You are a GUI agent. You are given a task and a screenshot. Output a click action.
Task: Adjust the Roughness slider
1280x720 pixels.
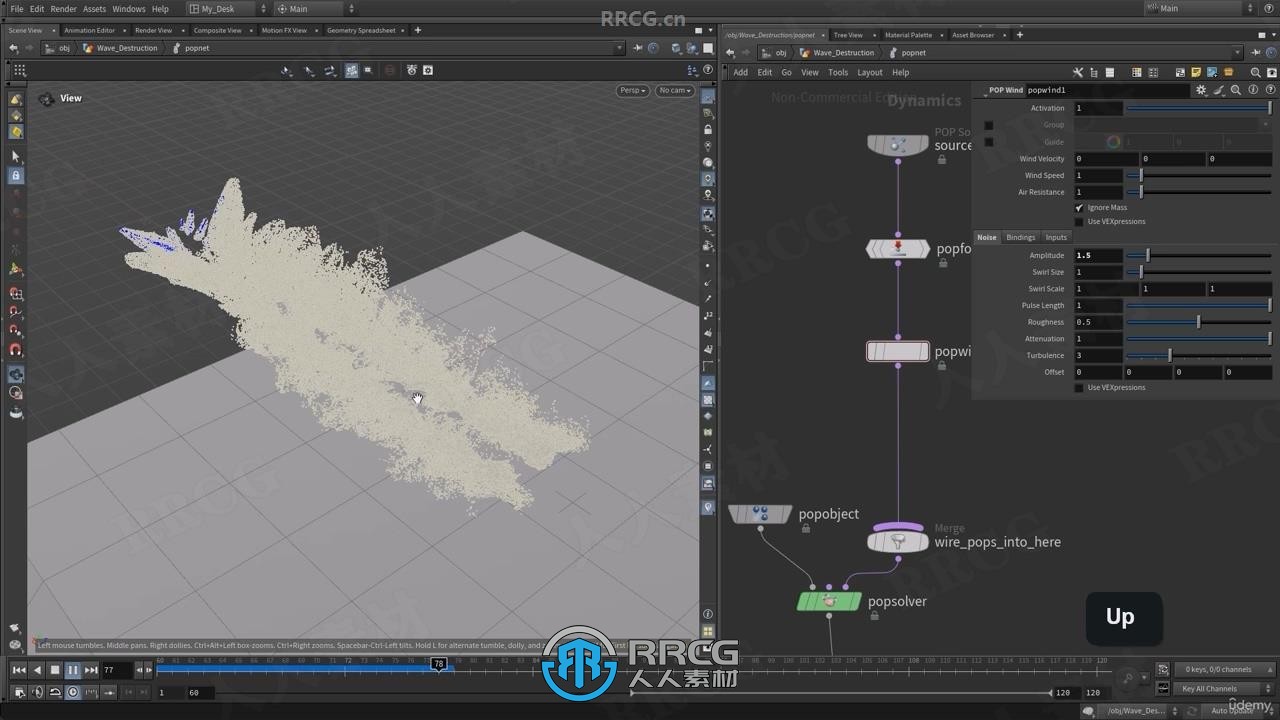coord(1199,322)
